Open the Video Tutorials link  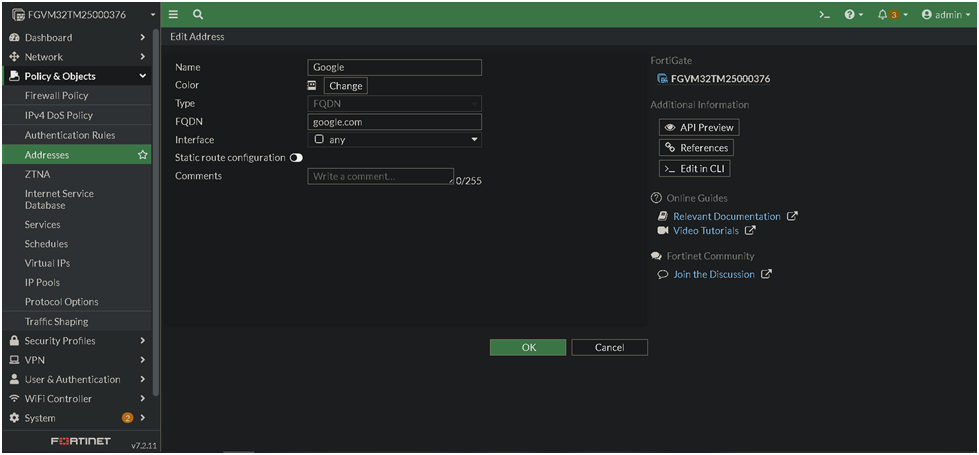[706, 231]
